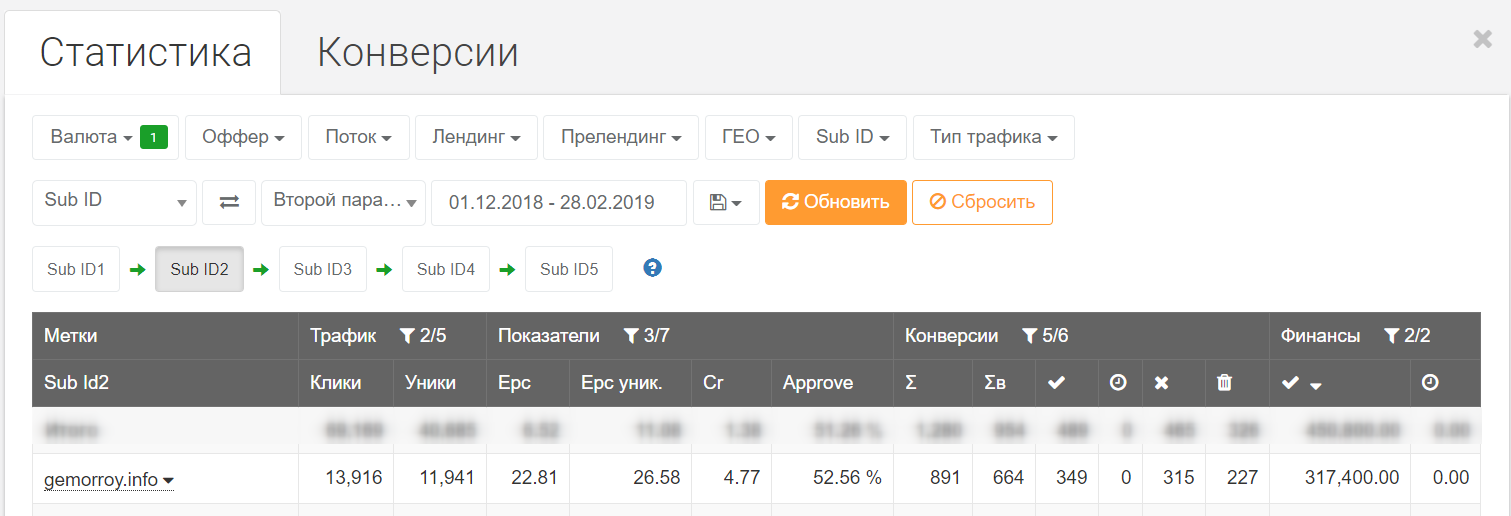Expand the Оффер filter dropdown
The image size is (1511, 516).
click(x=243, y=137)
